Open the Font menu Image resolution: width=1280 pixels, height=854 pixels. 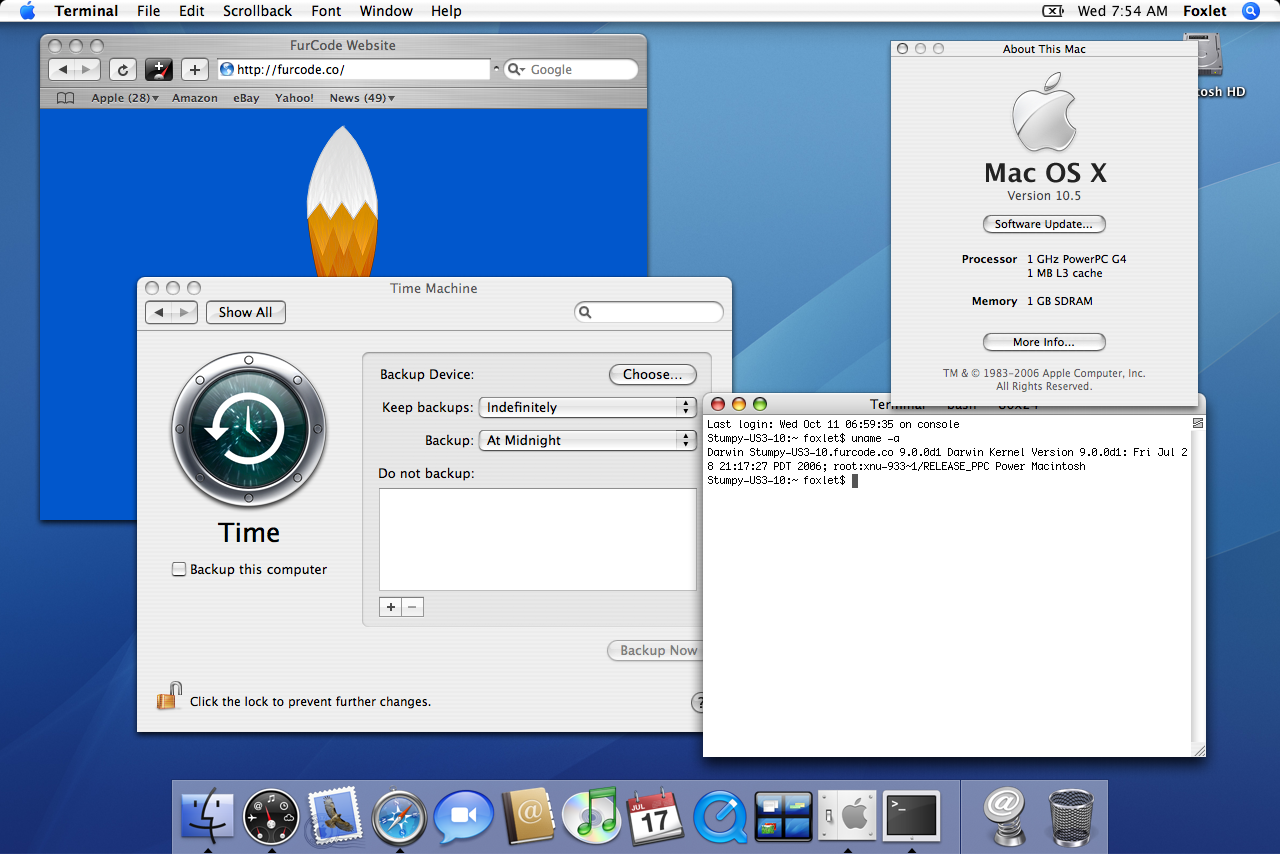click(x=326, y=11)
